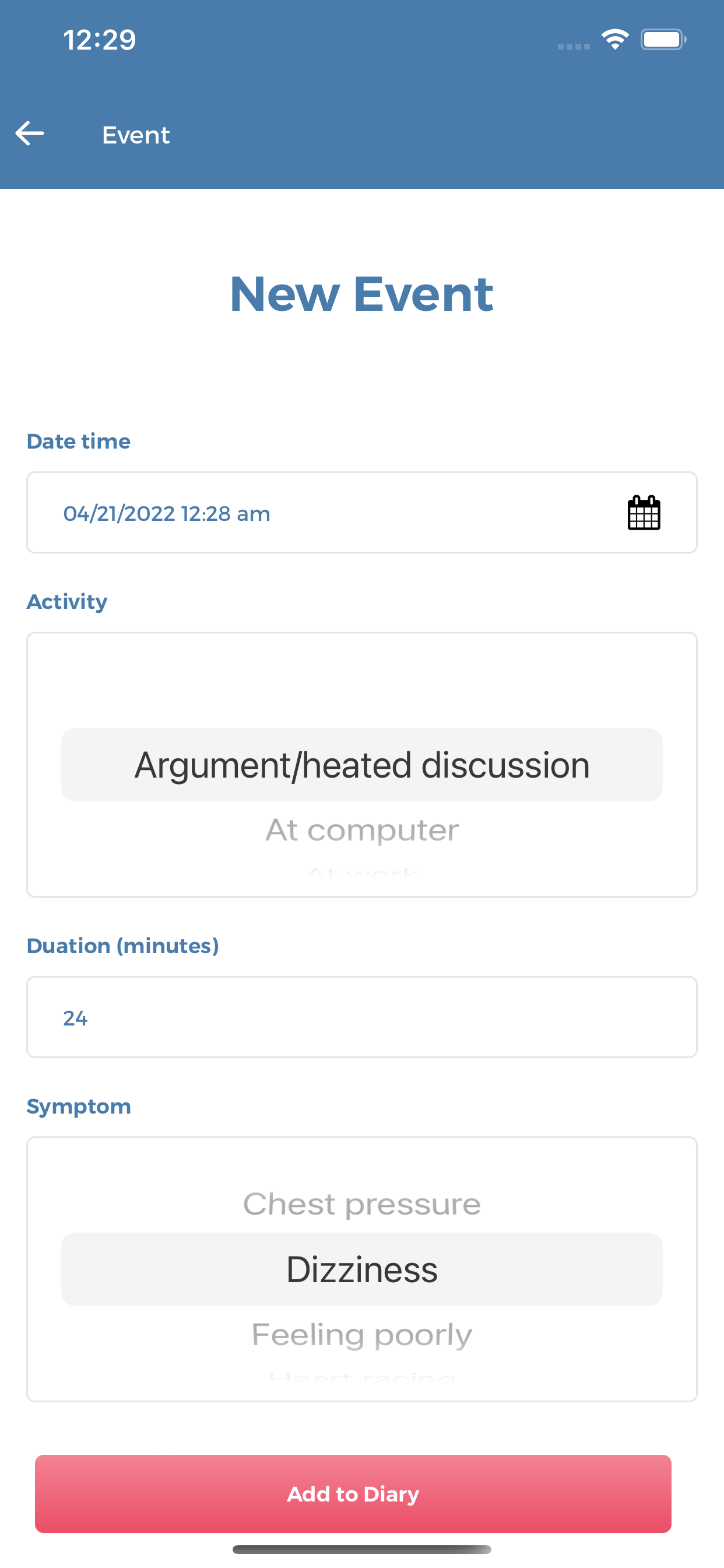Focus the Duration minutes field showing 24
This screenshot has height=1568, width=724.
pos(362,1017)
